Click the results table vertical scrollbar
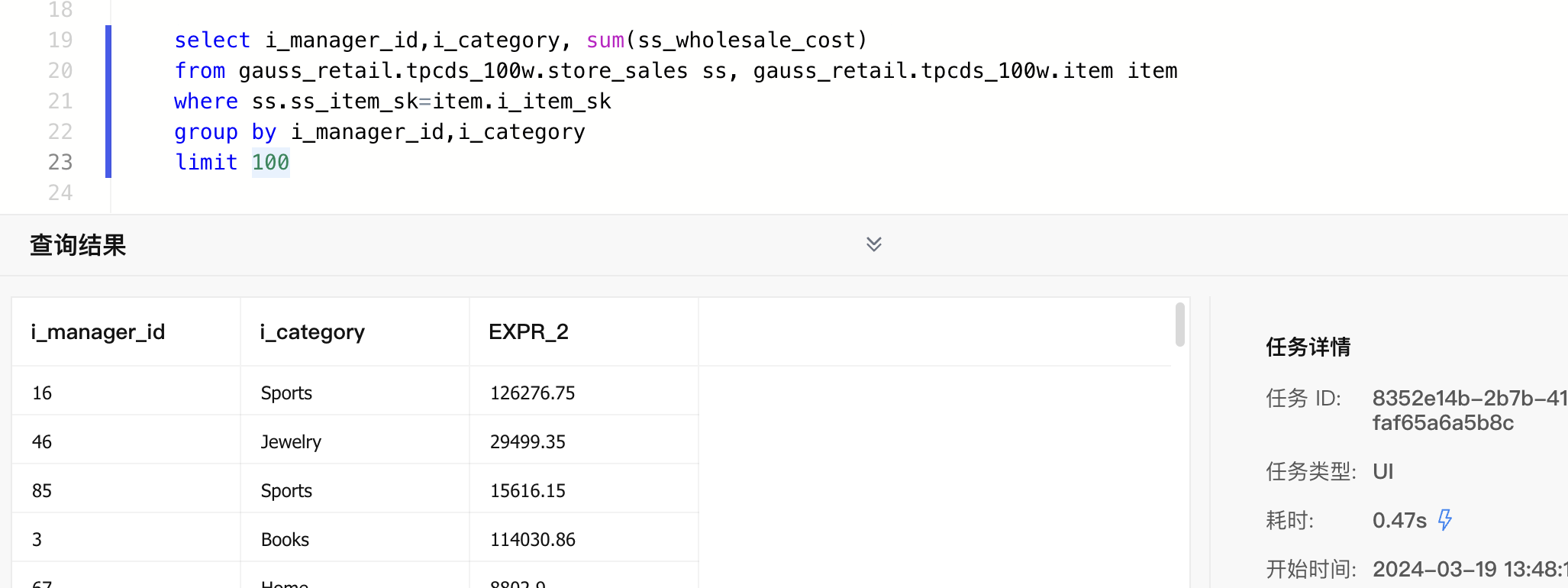Viewport: 1568px width, 588px height. tap(1179, 325)
